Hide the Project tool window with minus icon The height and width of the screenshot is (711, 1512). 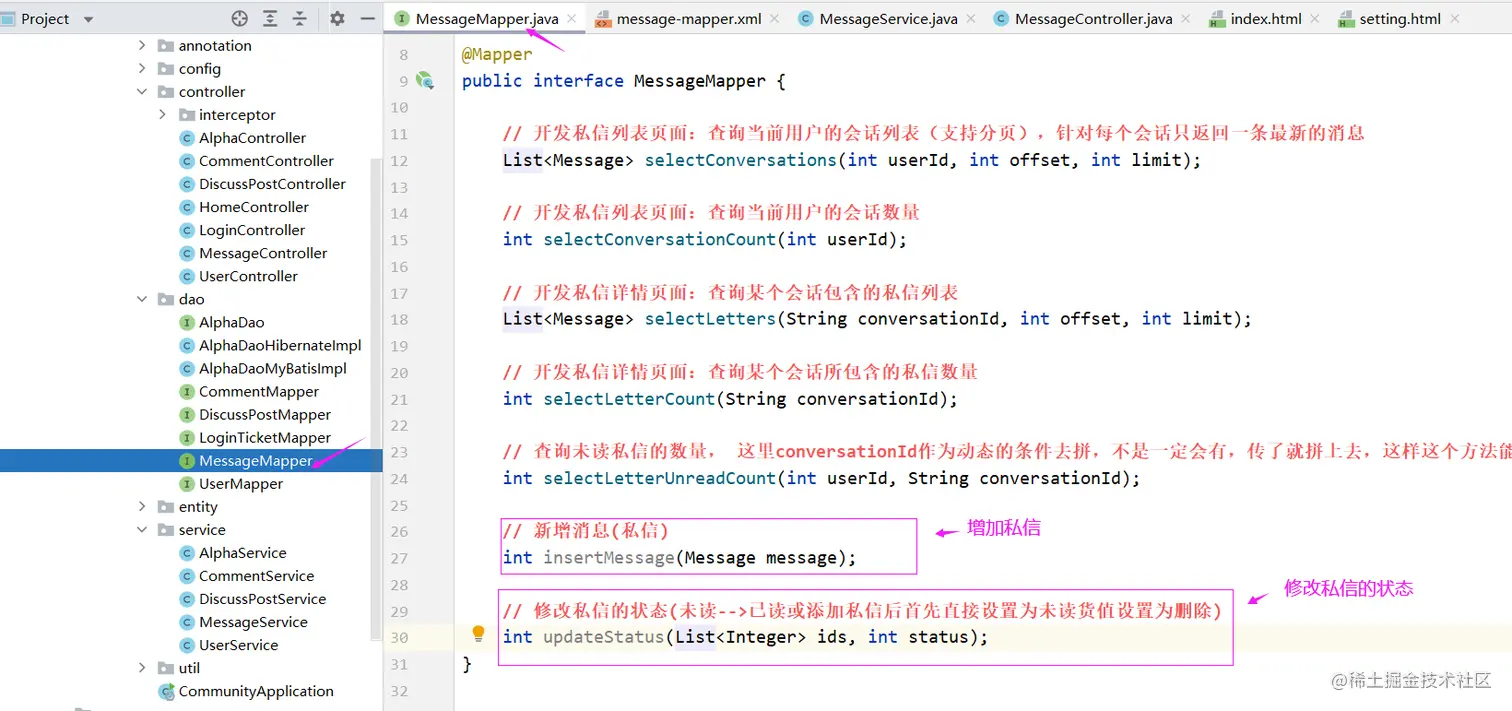tap(367, 19)
